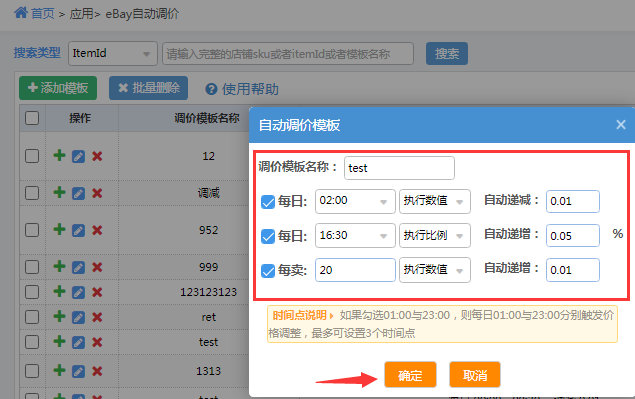Click the orange 确定 button
The width and height of the screenshot is (635, 399).
click(x=410, y=375)
